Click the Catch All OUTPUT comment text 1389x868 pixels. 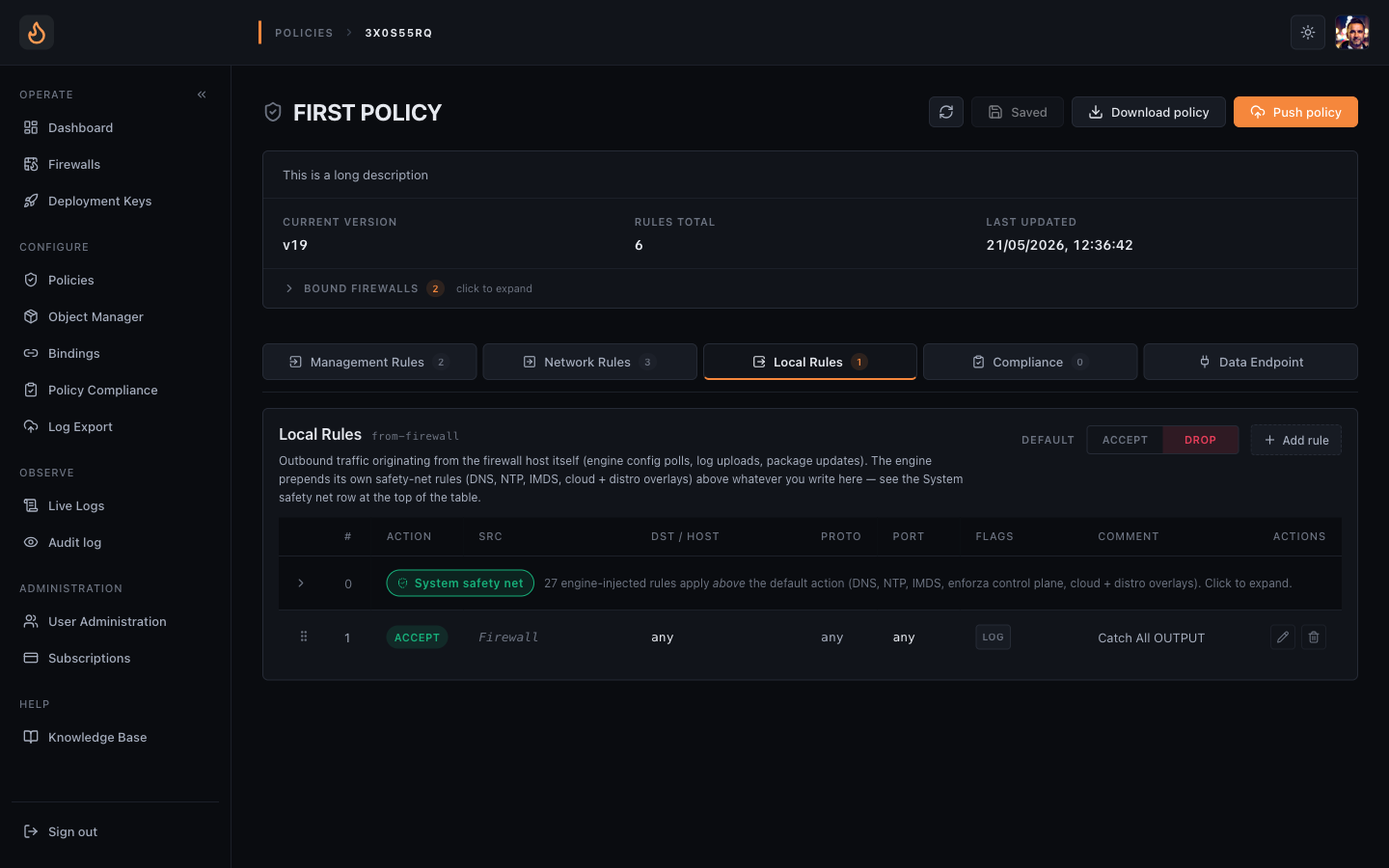coord(1151,637)
